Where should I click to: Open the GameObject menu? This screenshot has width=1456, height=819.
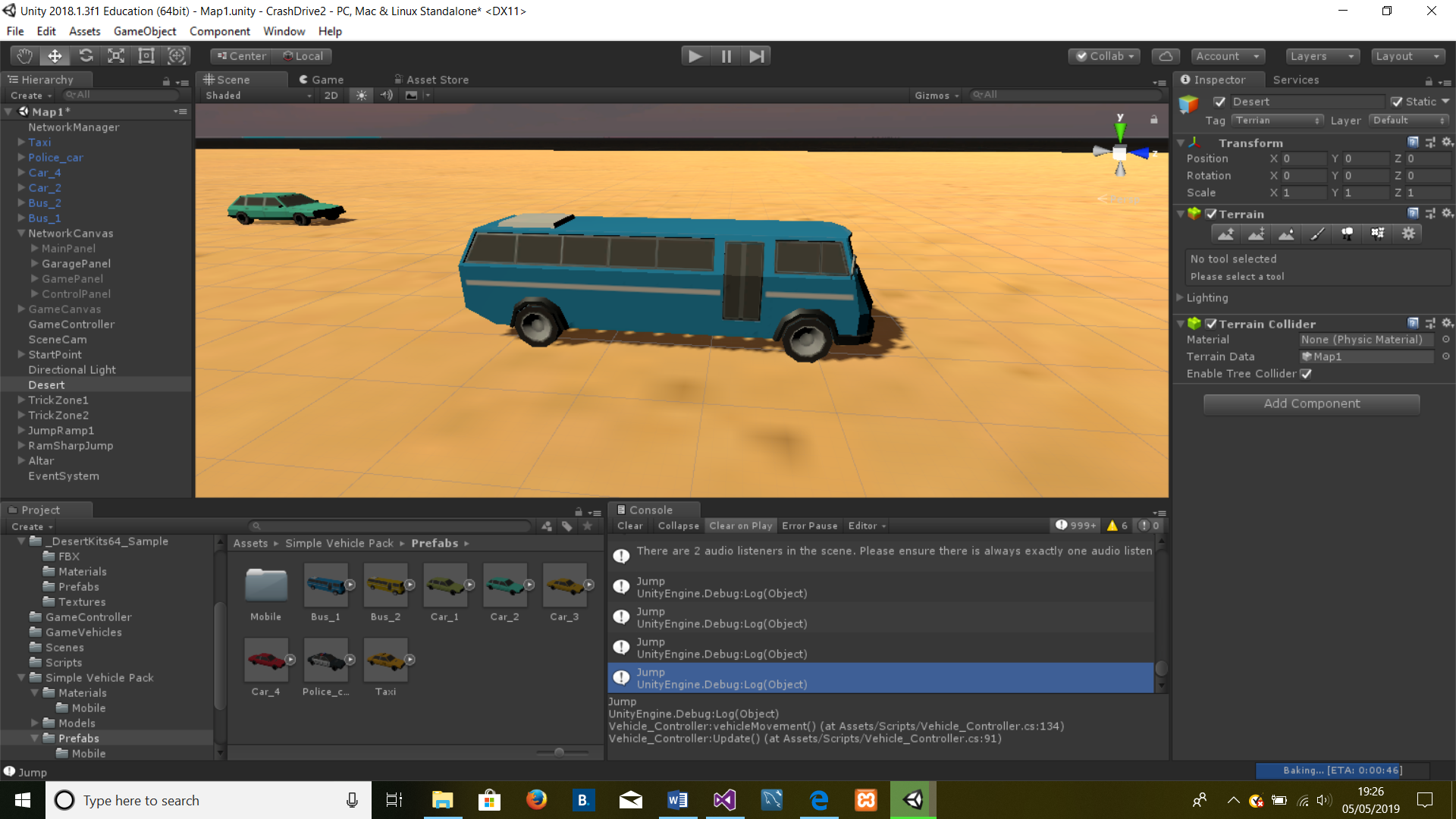coord(145,31)
